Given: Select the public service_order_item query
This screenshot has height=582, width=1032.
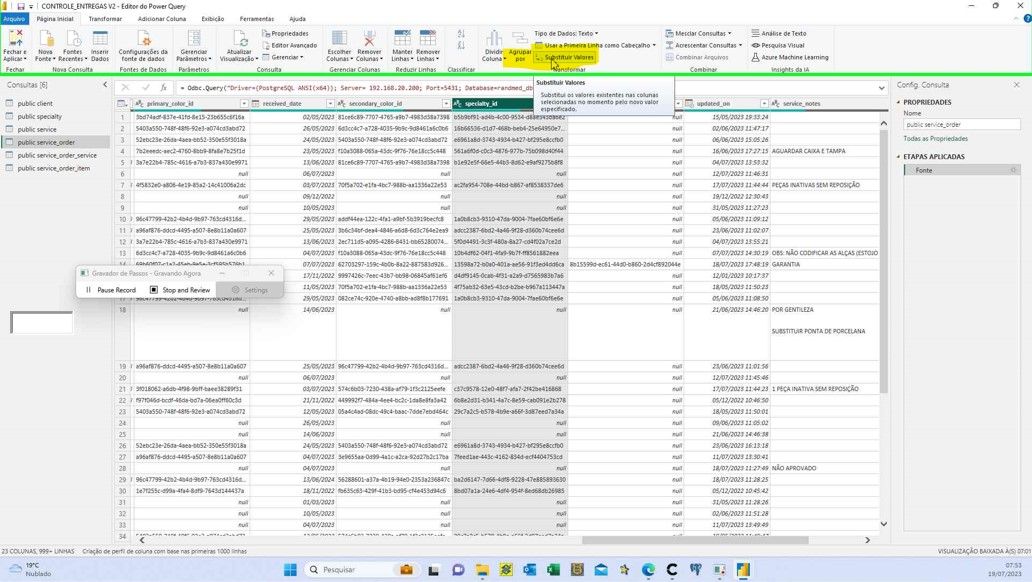Looking at the screenshot, I should [53, 169].
